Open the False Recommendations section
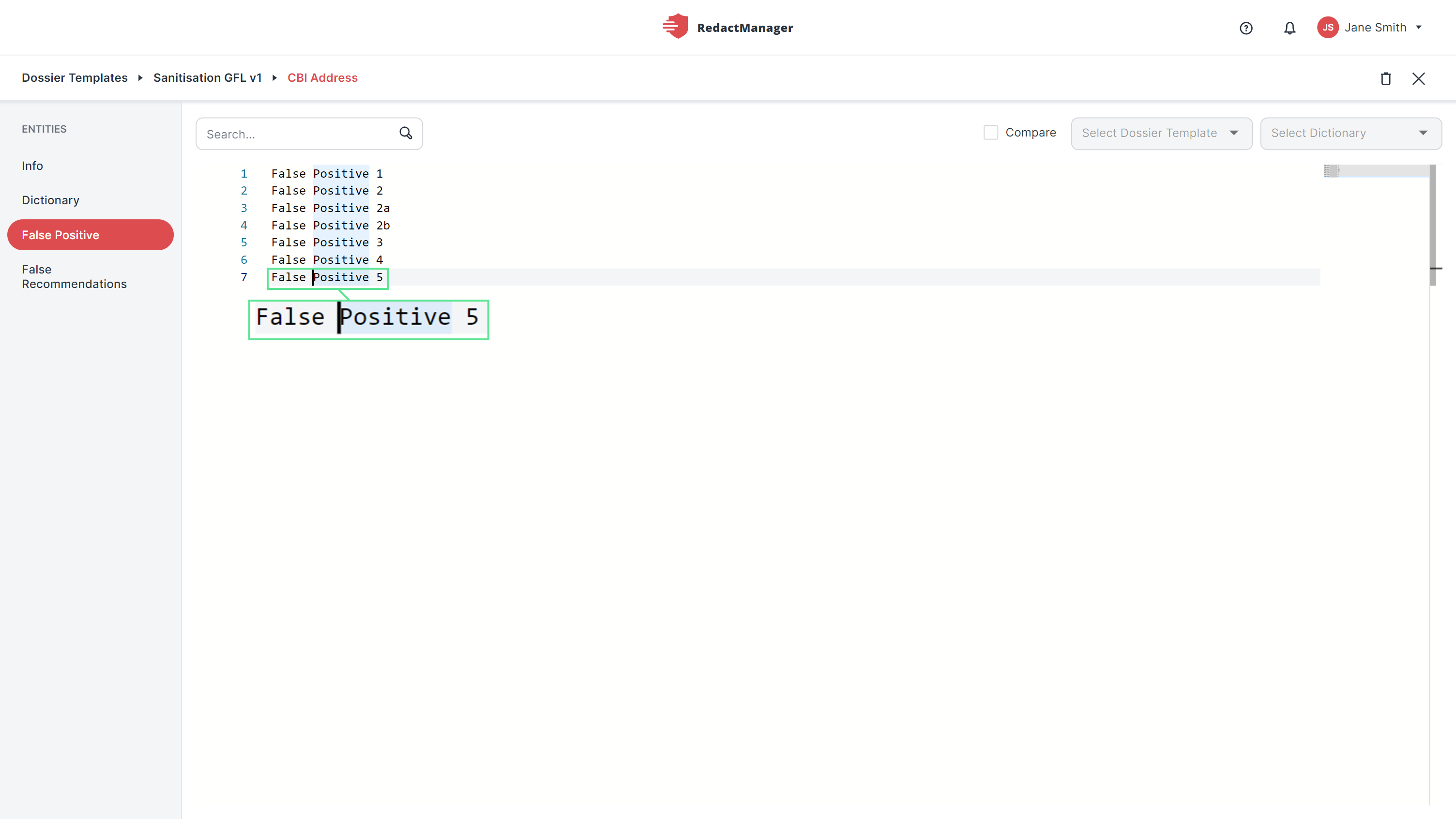The height and width of the screenshot is (819, 1456). click(74, 276)
